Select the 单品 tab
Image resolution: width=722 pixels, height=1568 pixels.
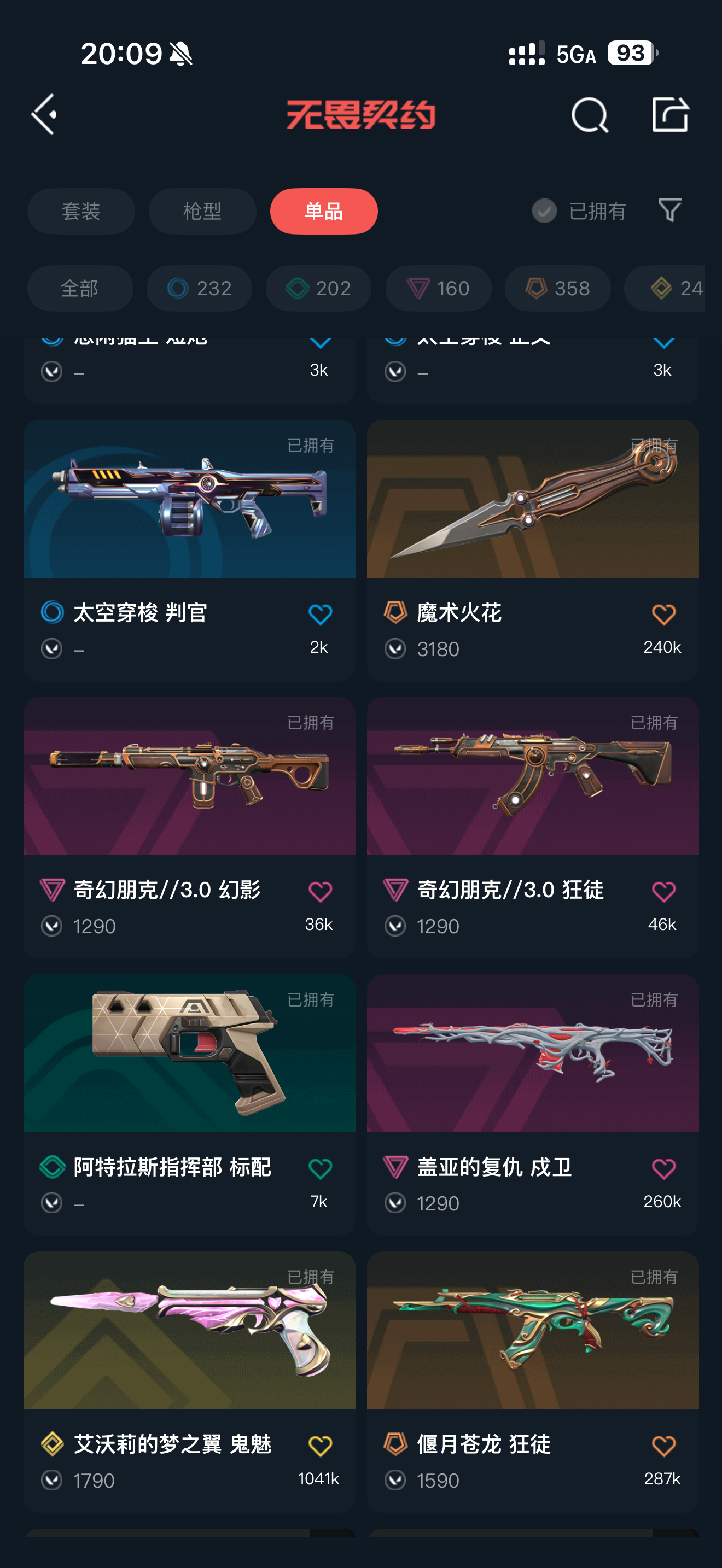pos(324,211)
